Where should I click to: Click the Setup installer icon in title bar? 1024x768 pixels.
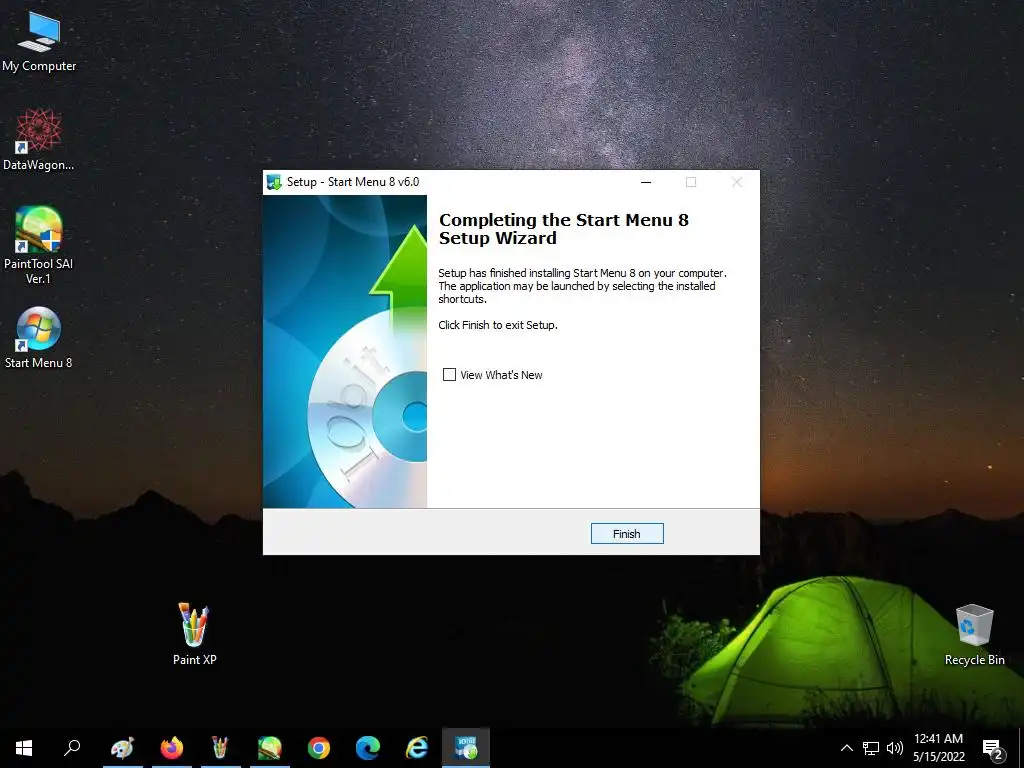coord(274,182)
